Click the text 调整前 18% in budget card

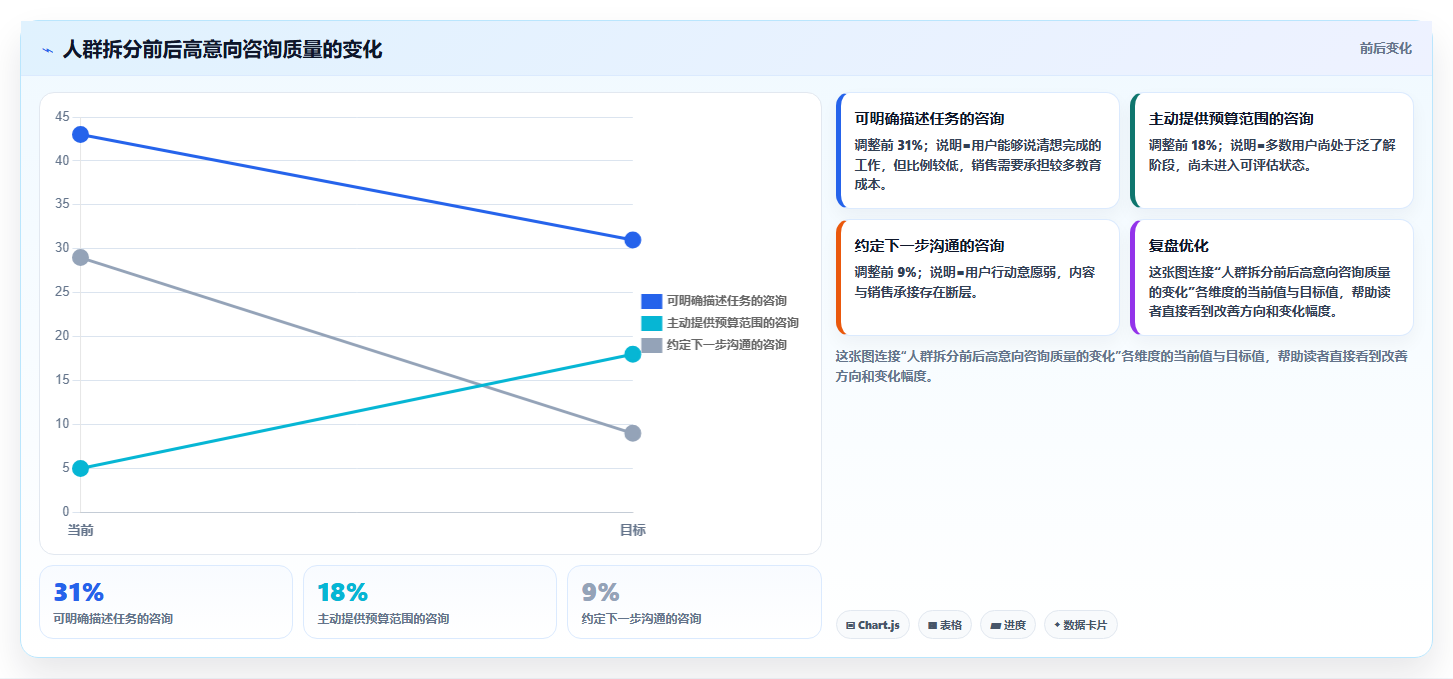pos(1183,145)
